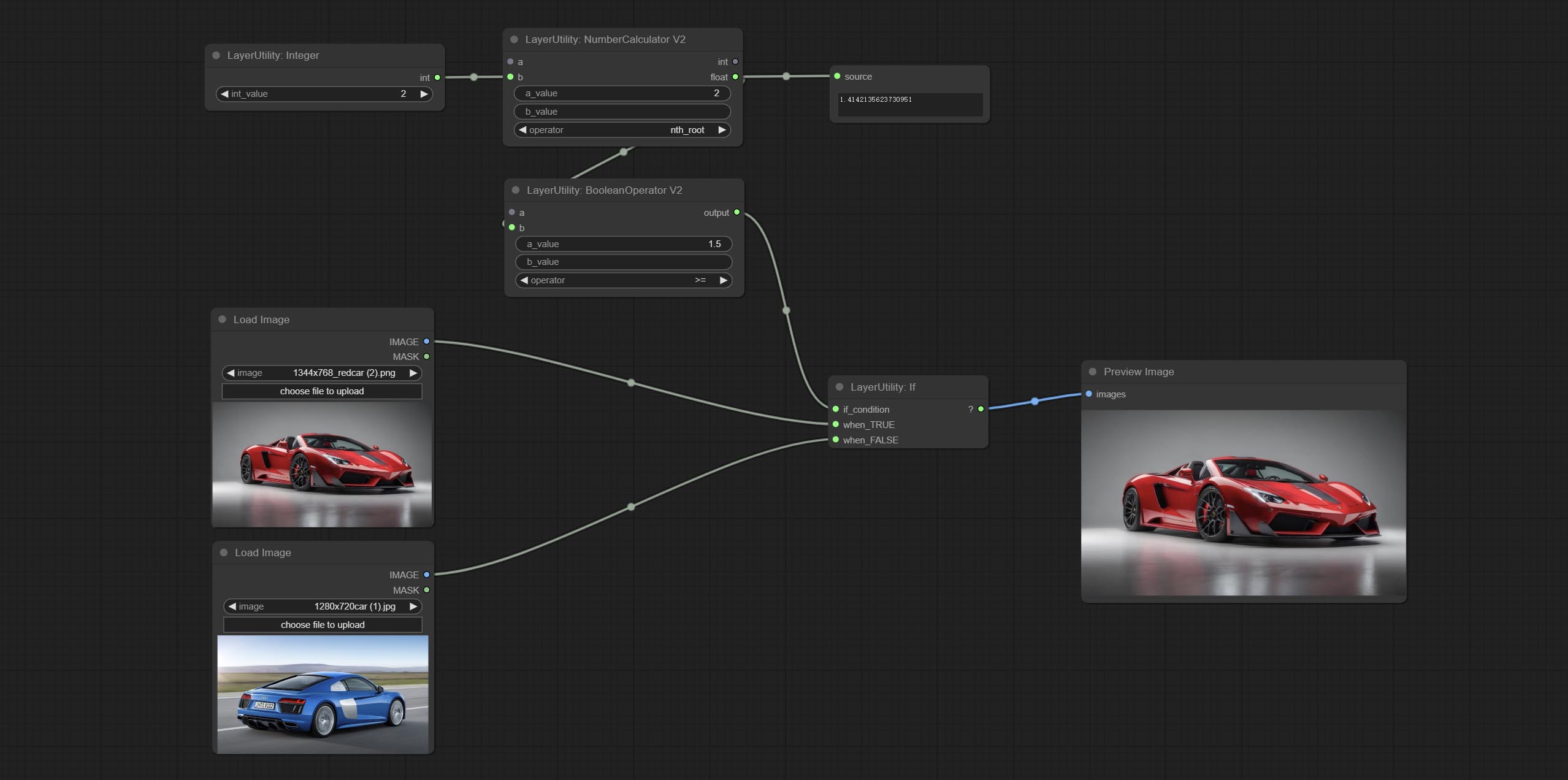Image resolution: width=1568 pixels, height=780 pixels.
Task: Click choose file to upload under the redcar image
Action: (x=322, y=391)
